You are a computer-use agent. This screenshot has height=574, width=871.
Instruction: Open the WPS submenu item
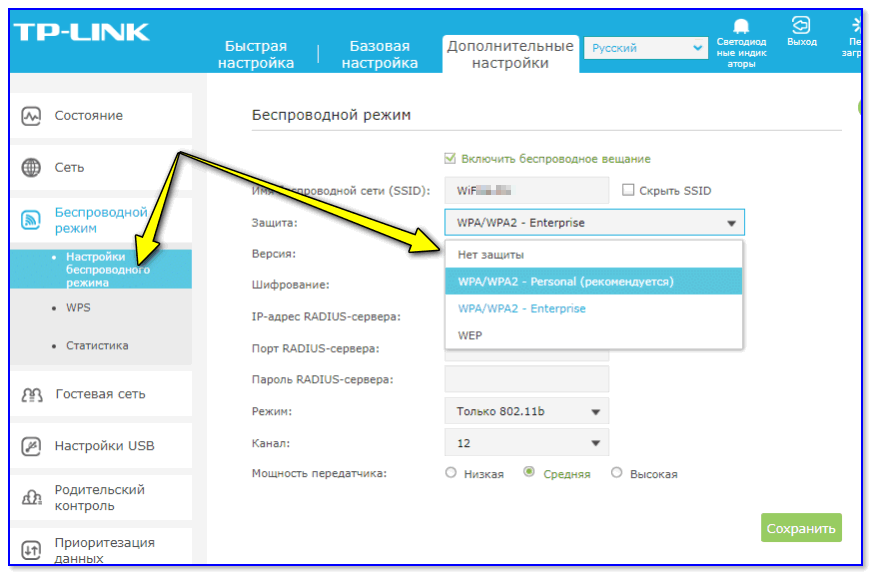78,307
